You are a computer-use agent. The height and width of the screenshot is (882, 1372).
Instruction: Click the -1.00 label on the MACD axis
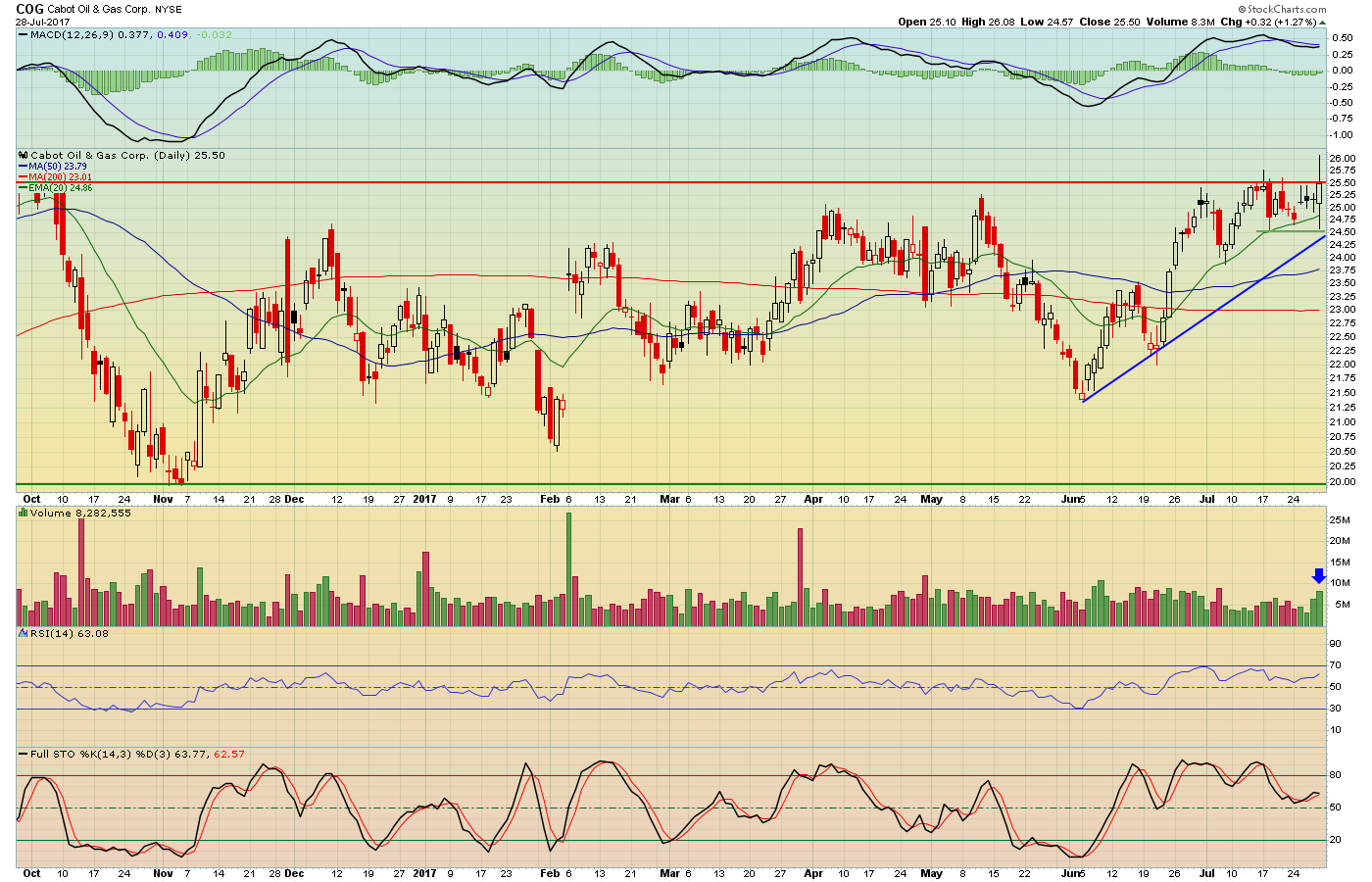click(1342, 134)
